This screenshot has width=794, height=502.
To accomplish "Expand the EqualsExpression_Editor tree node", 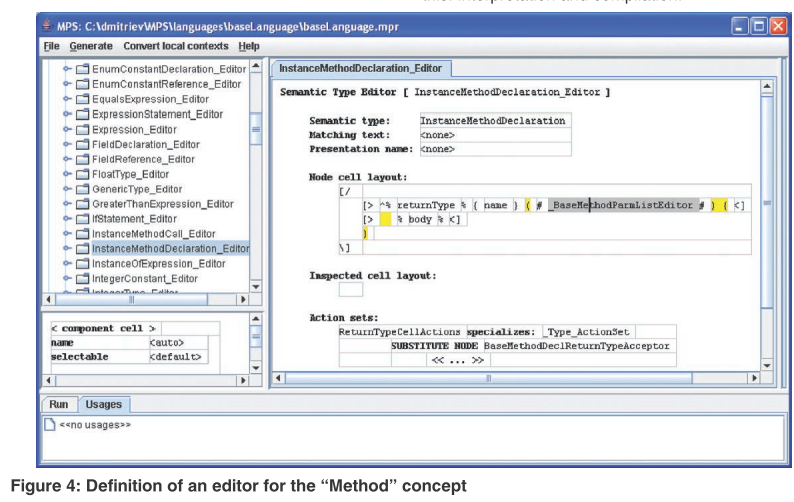I will [67, 99].
